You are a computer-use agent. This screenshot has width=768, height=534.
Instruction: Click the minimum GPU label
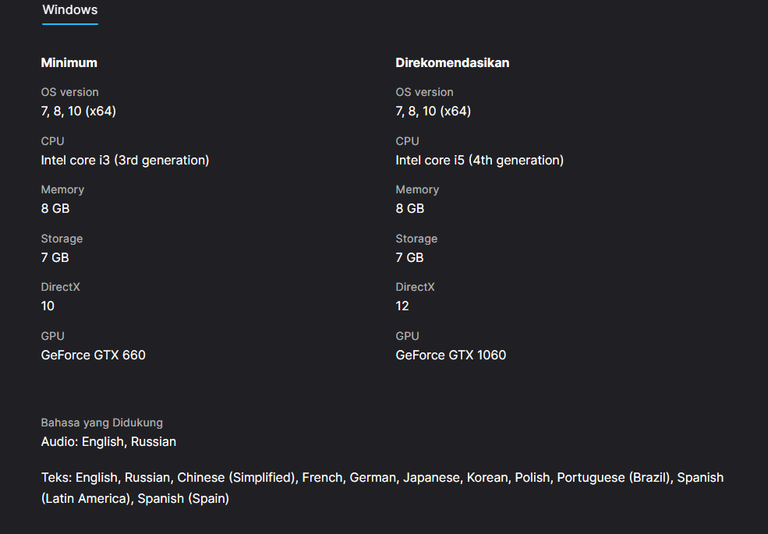53,336
